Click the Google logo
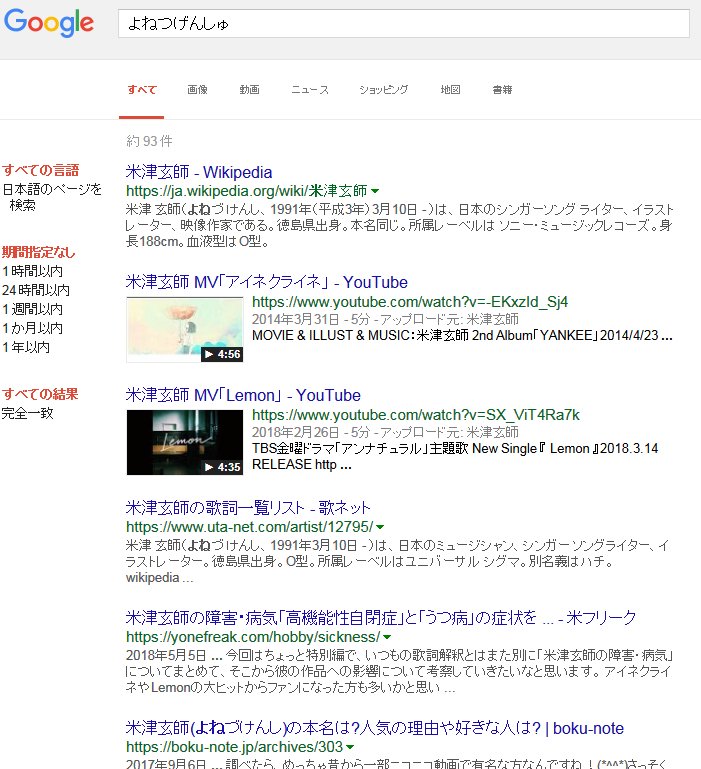Viewport: 701px width, 769px height. (49, 22)
